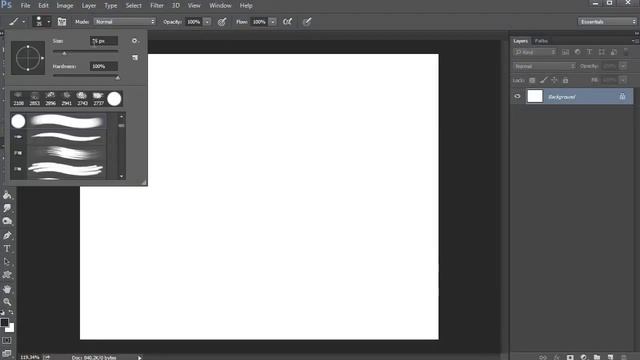Hide the Background layer

pos(518,96)
